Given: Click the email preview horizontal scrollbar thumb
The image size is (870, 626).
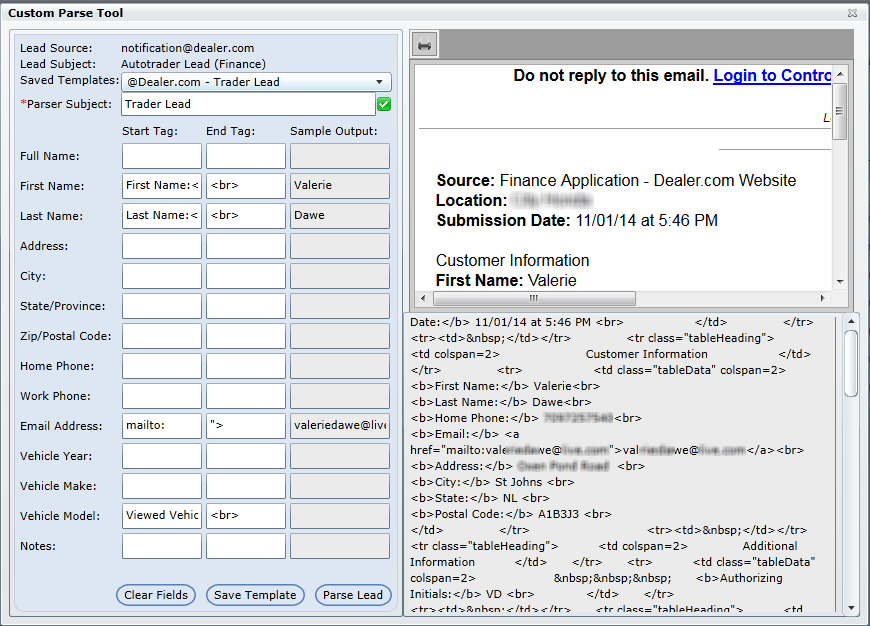Looking at the screenshot, I should [534, 298].
